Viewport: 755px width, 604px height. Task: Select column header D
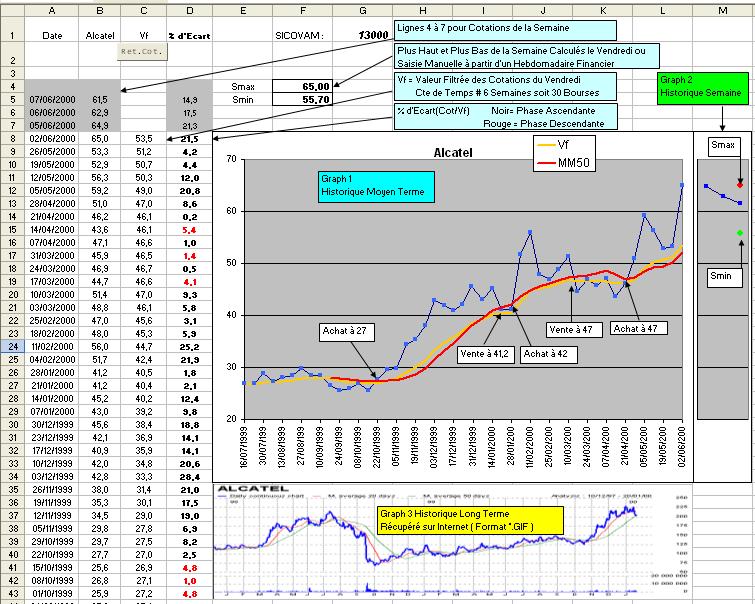click(190, 11)
